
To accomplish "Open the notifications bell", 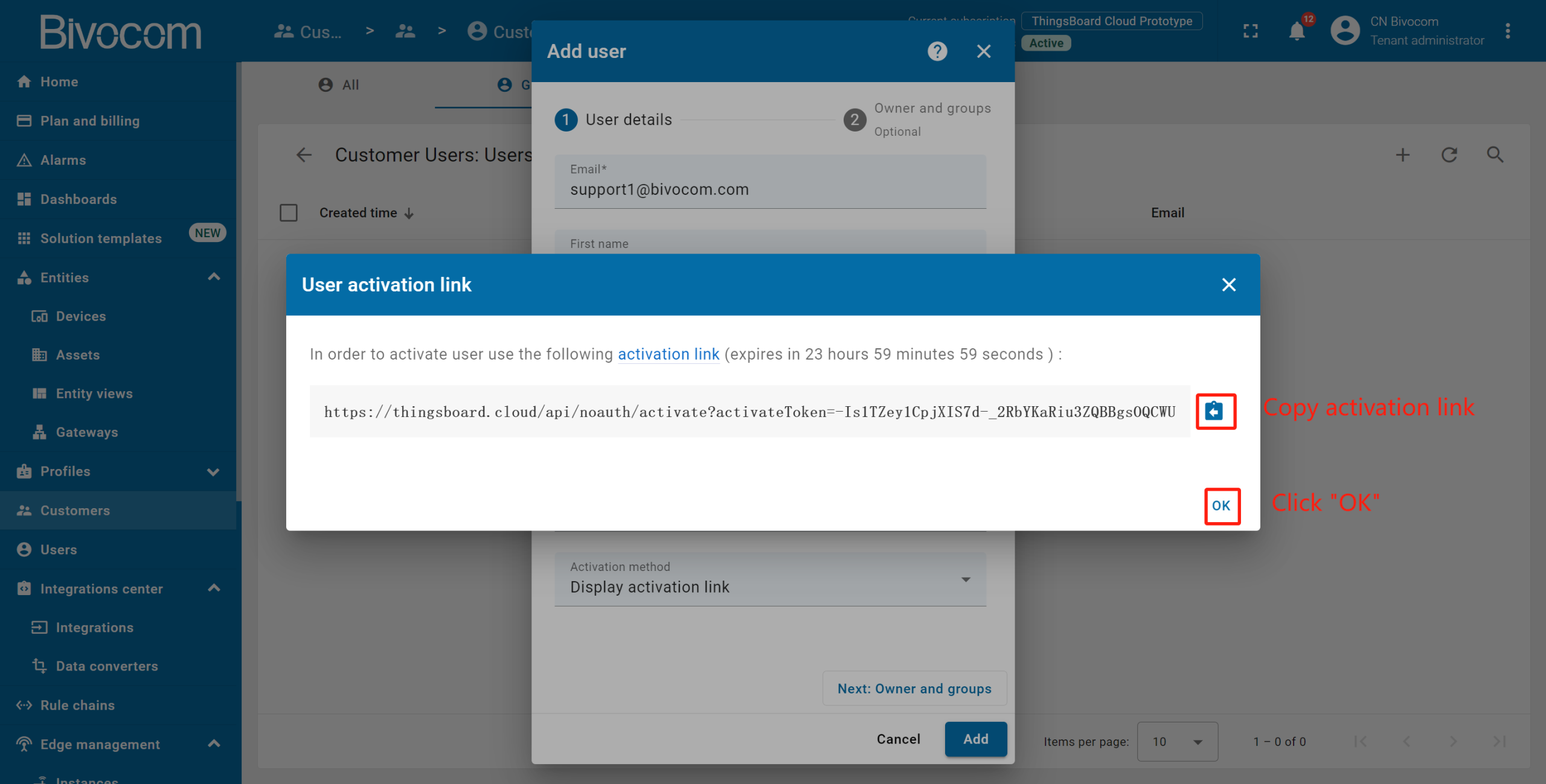I will [x=1297, y=31].
